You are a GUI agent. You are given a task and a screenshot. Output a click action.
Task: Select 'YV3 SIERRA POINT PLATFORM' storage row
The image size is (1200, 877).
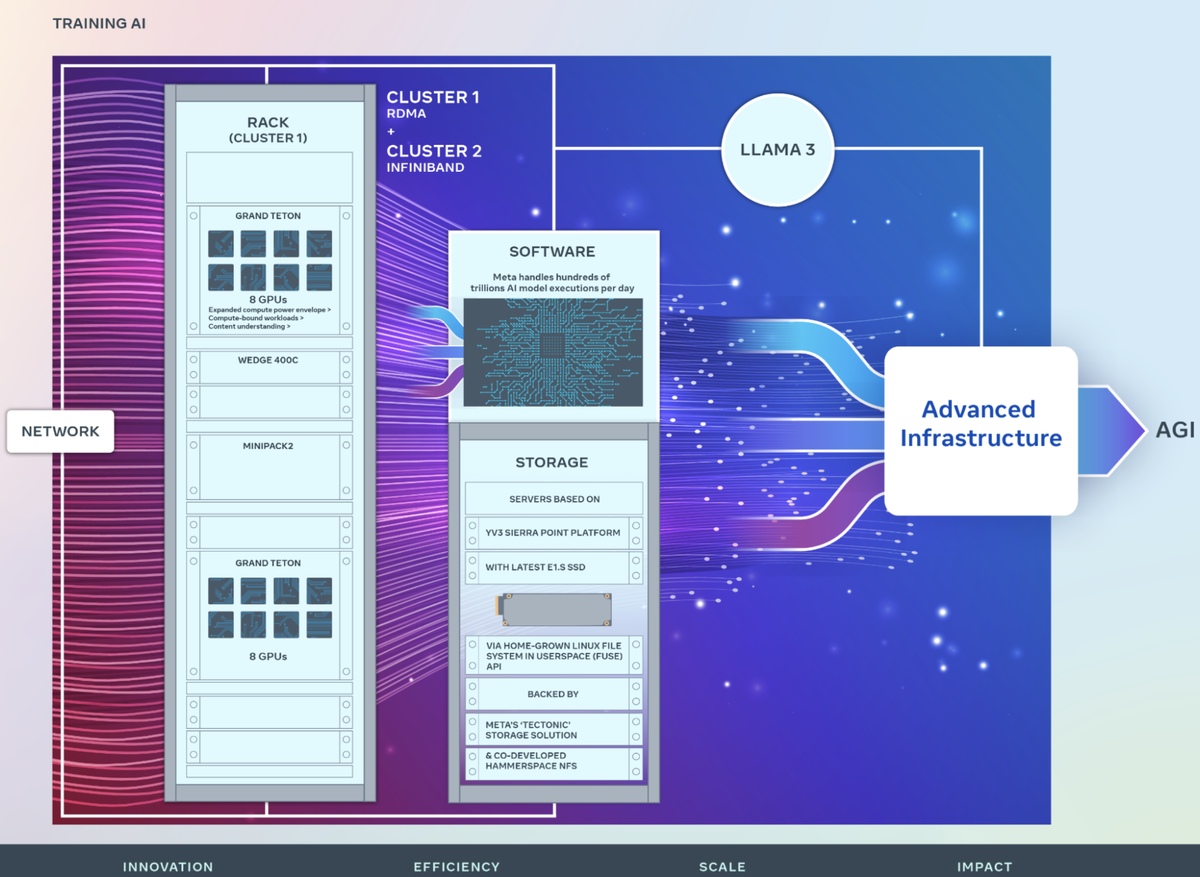point(554,533)
